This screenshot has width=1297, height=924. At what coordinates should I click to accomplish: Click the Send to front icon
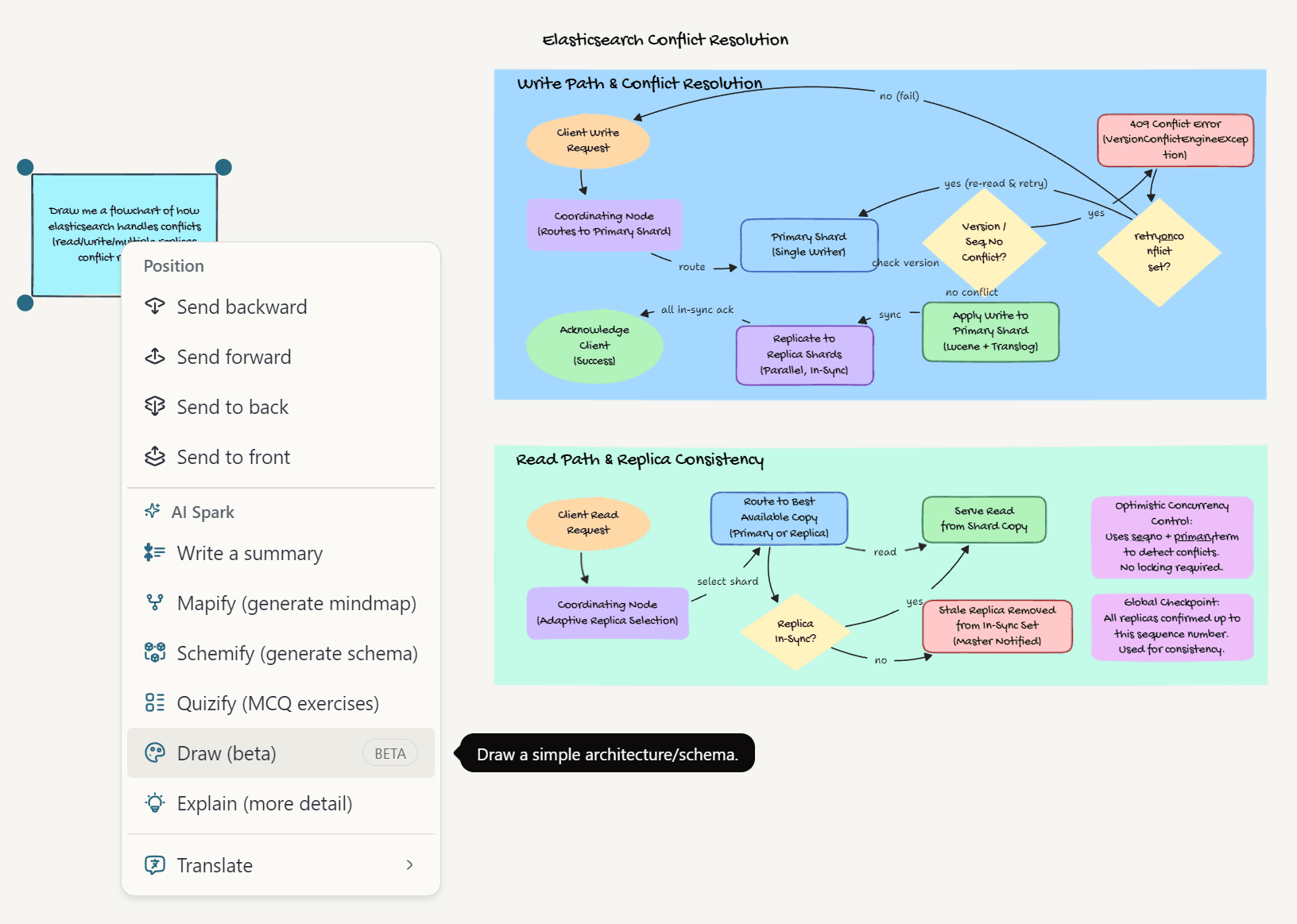(x=156, y=457)
